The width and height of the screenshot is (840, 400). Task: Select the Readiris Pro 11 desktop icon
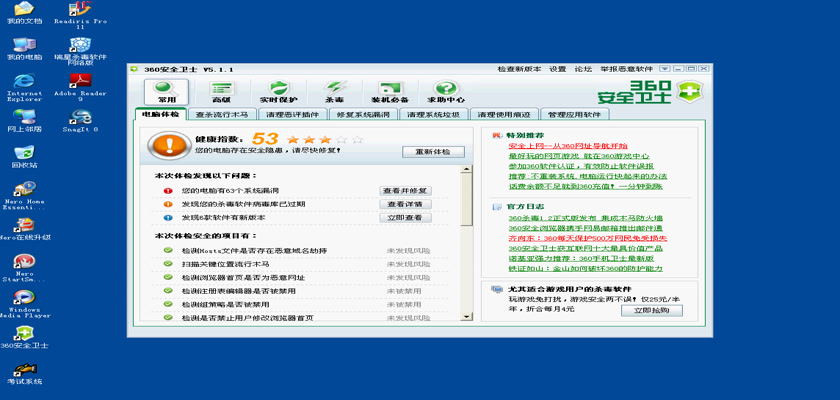80,15
